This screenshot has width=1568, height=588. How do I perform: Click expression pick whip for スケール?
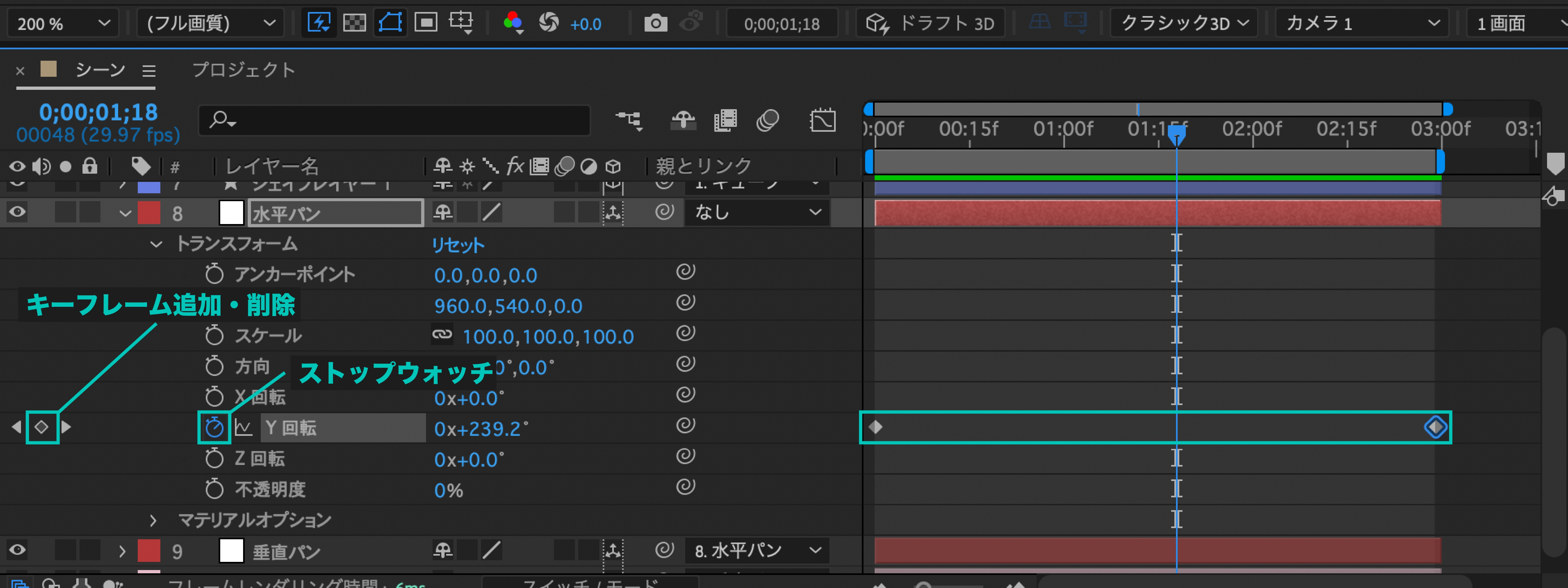click(x=685, y=333)
